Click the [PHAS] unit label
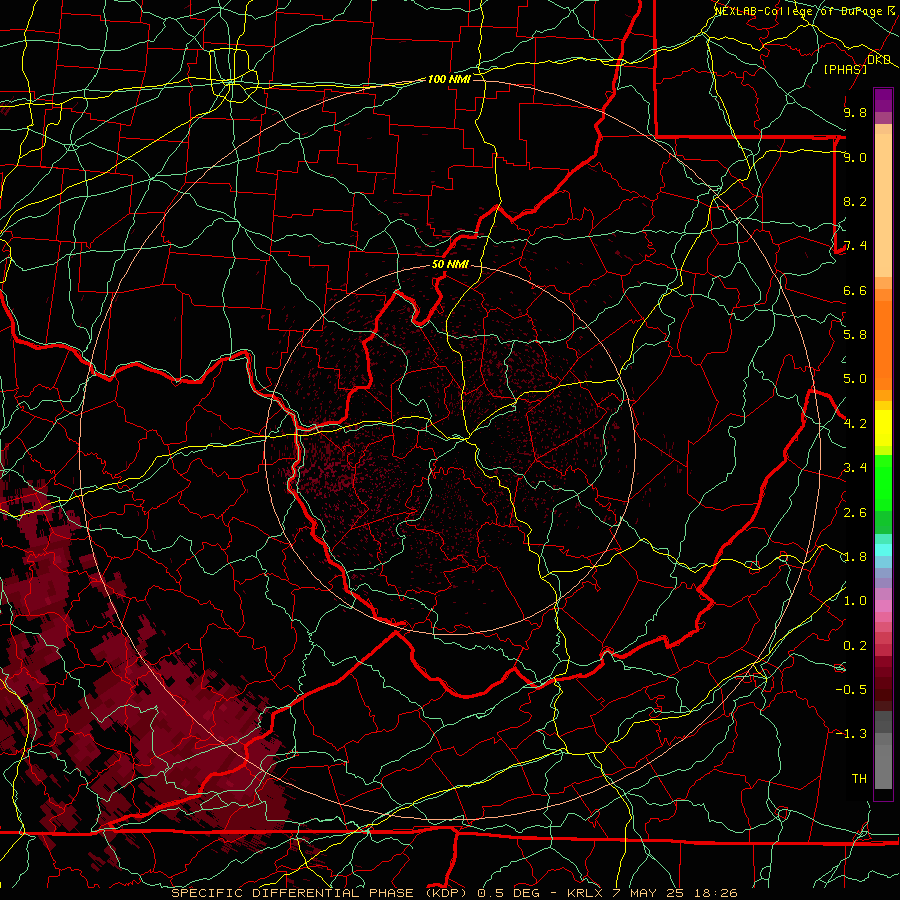 click(845, 69)
